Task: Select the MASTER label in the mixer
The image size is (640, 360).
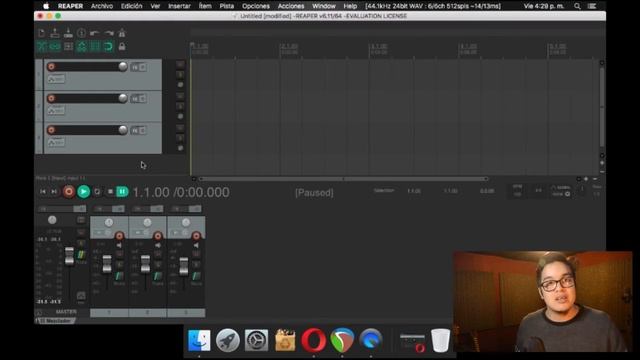Action: 66,312
